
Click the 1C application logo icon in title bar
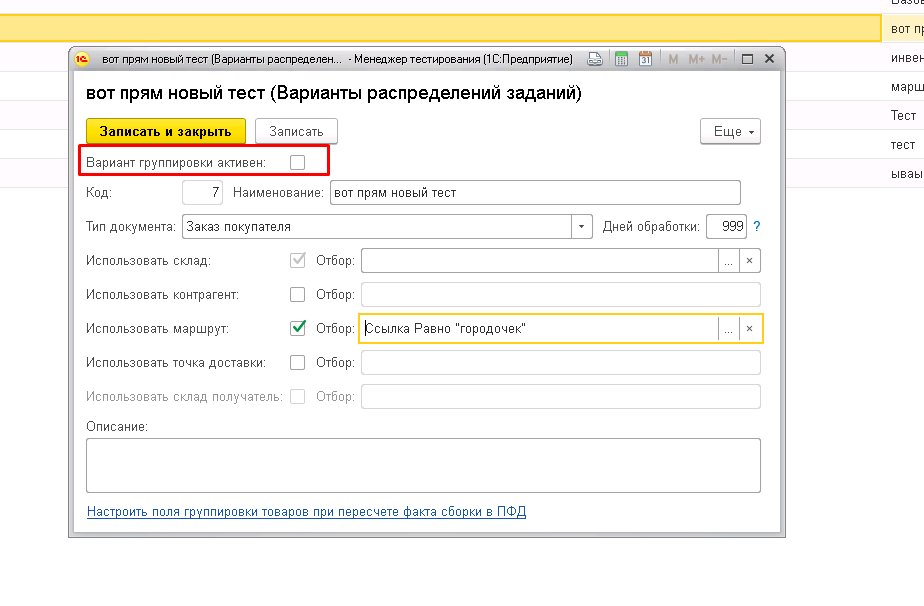click(x=82, y=59)
